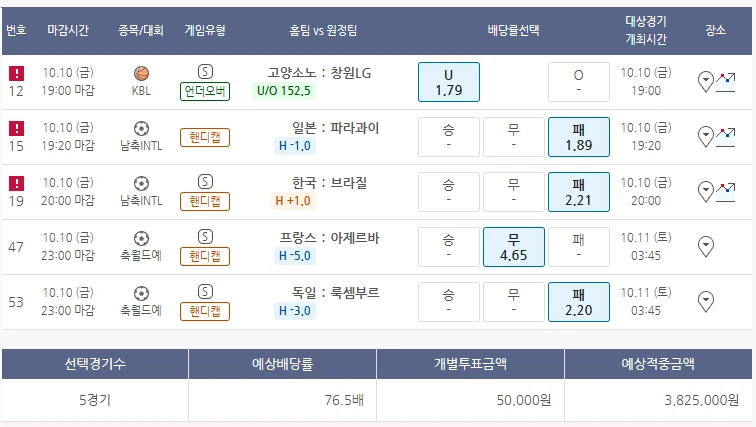Select the U 1.79 under odds for KBL
The width and height of the screenshot is (756, 427).
tap(448, 82)
